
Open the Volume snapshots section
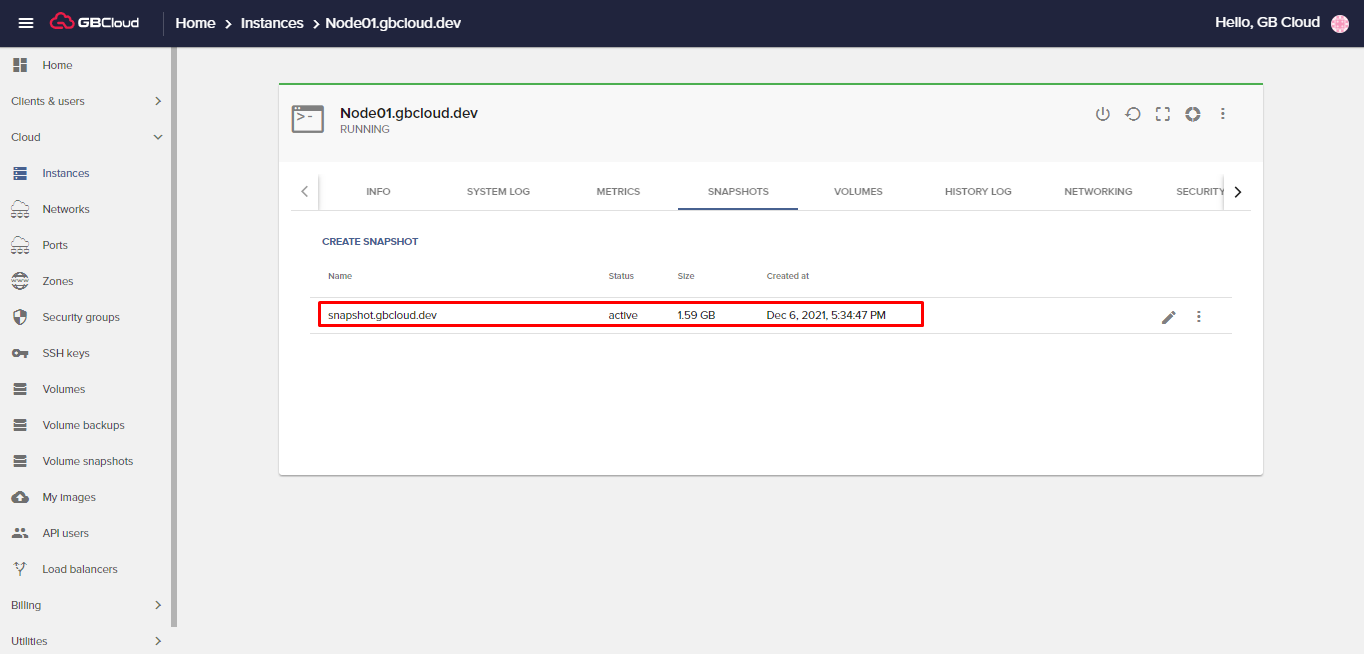pyautogui.click(x=89, y=460)
